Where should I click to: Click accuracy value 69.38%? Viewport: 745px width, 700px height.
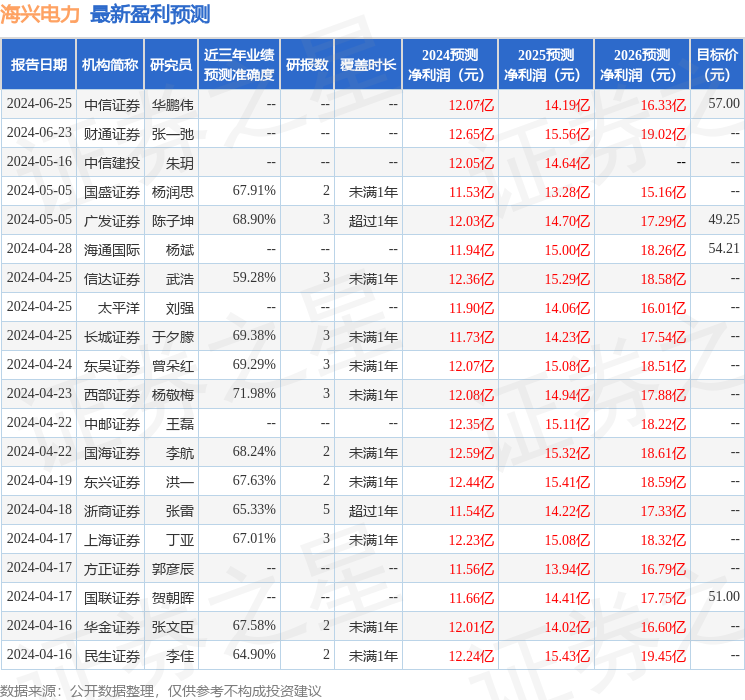(254, 336)
